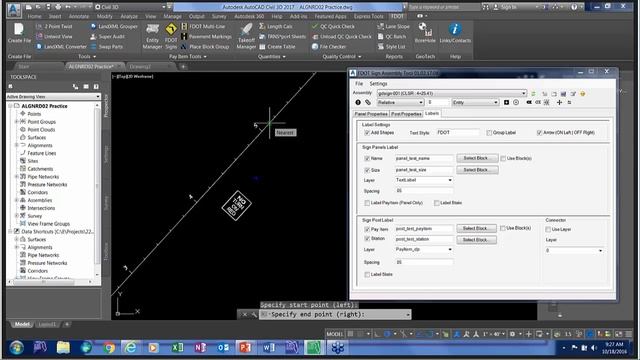Open the Connector Layer dropdown
This screenshot has width=640, height=360.
click(x=574, y=250)
